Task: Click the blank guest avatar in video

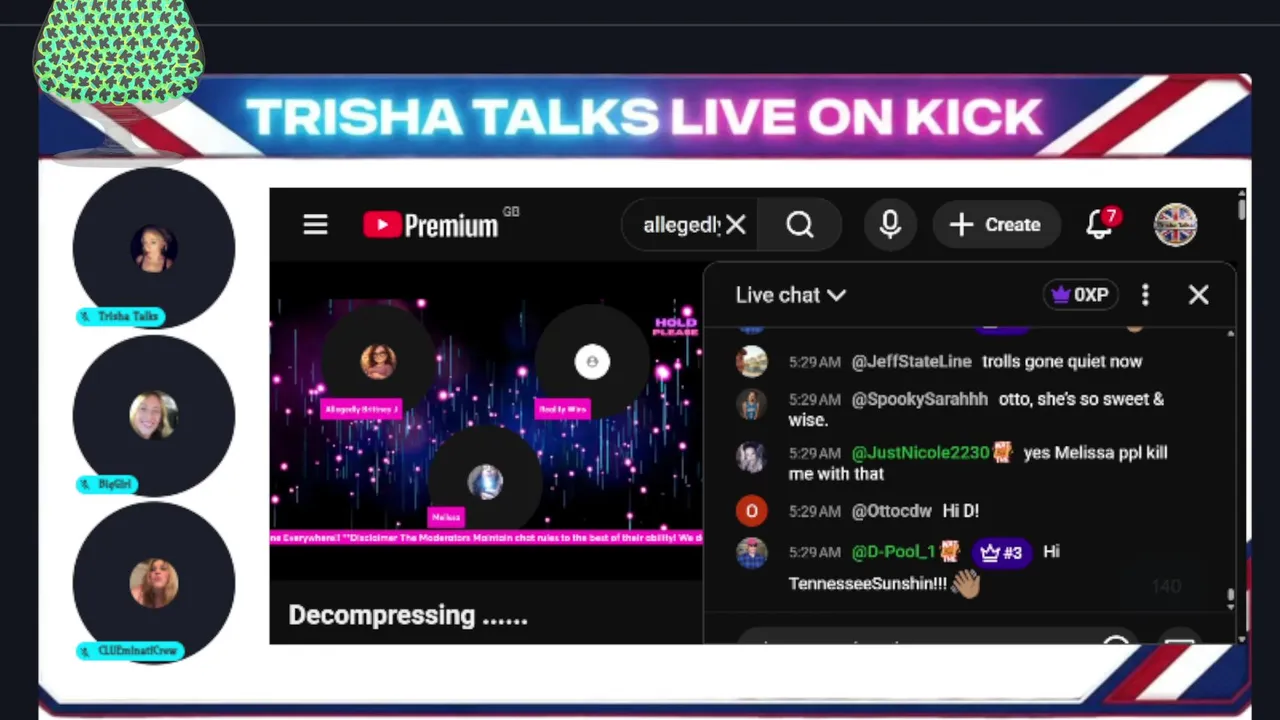Action: point(592,361)
